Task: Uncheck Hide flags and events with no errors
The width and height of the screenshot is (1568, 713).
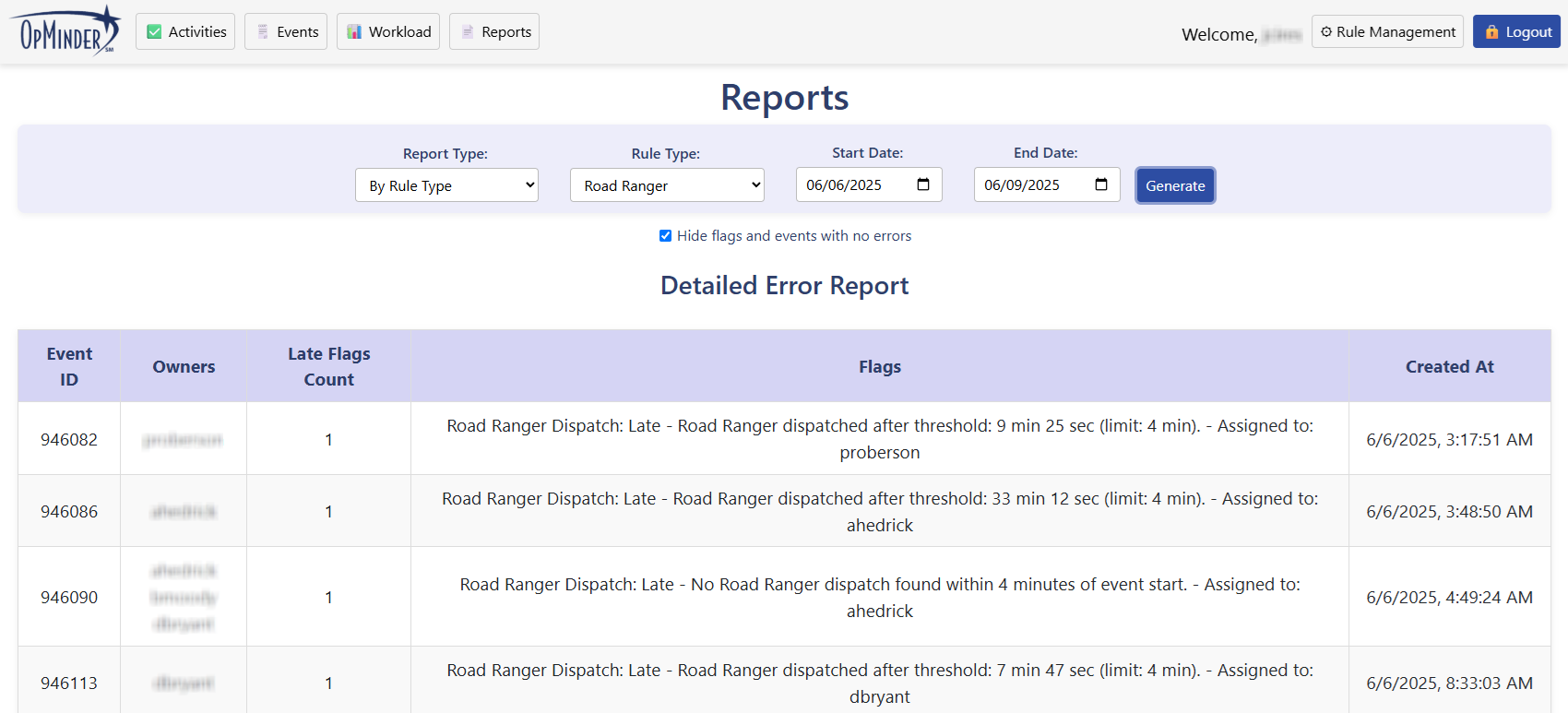Action: pos(665,236)
